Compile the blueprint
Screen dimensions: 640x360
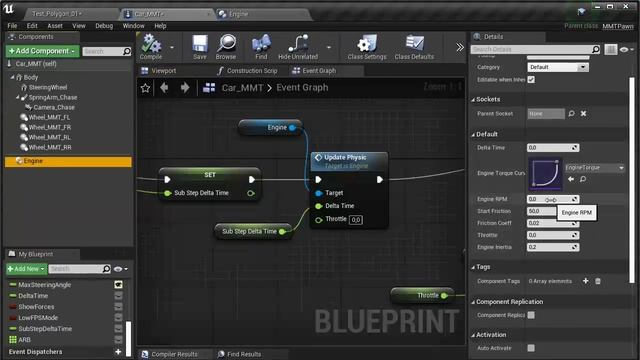pos(151,47)
